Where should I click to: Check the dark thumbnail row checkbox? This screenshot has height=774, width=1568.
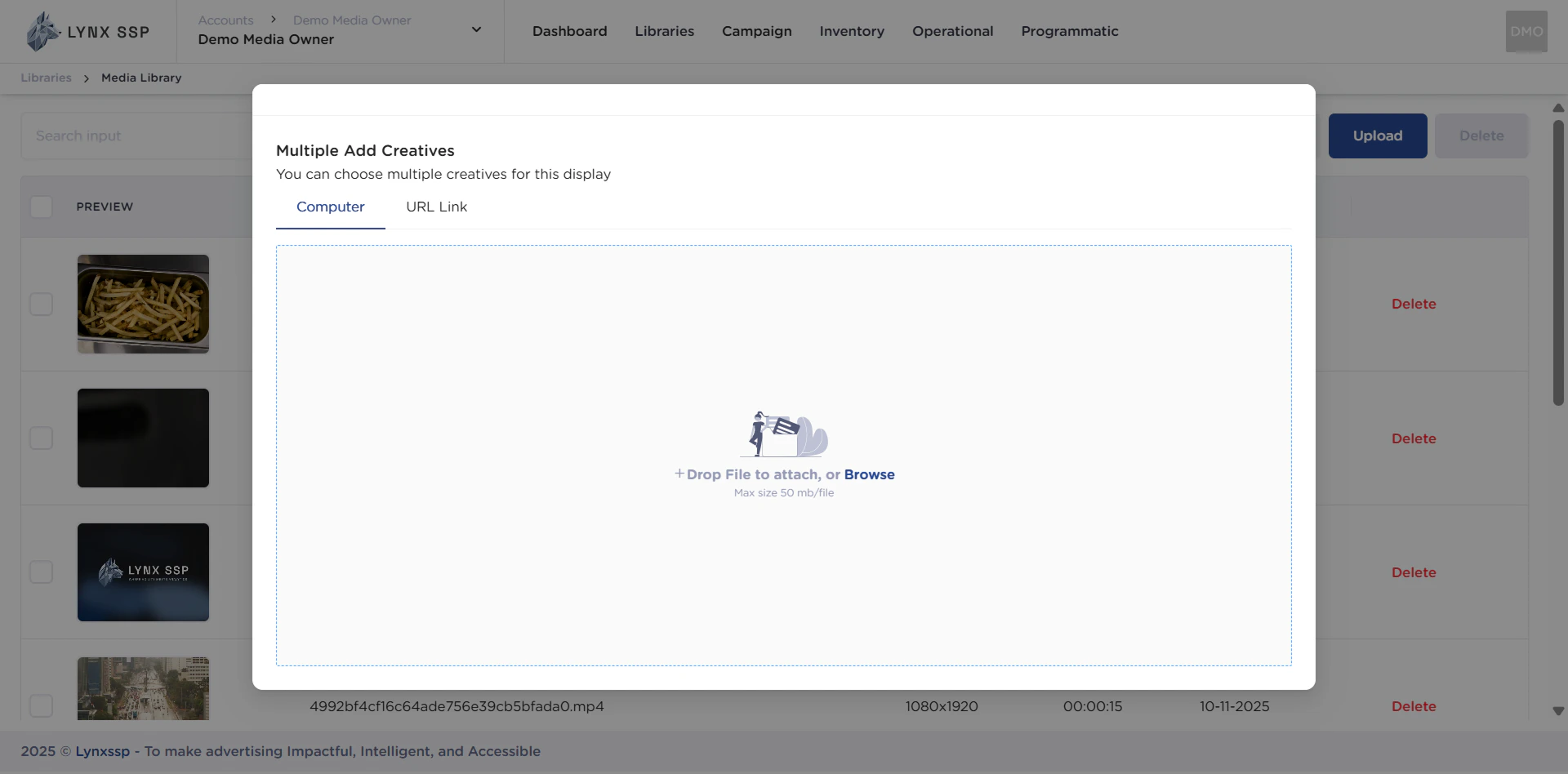click(x=41, y=438)
